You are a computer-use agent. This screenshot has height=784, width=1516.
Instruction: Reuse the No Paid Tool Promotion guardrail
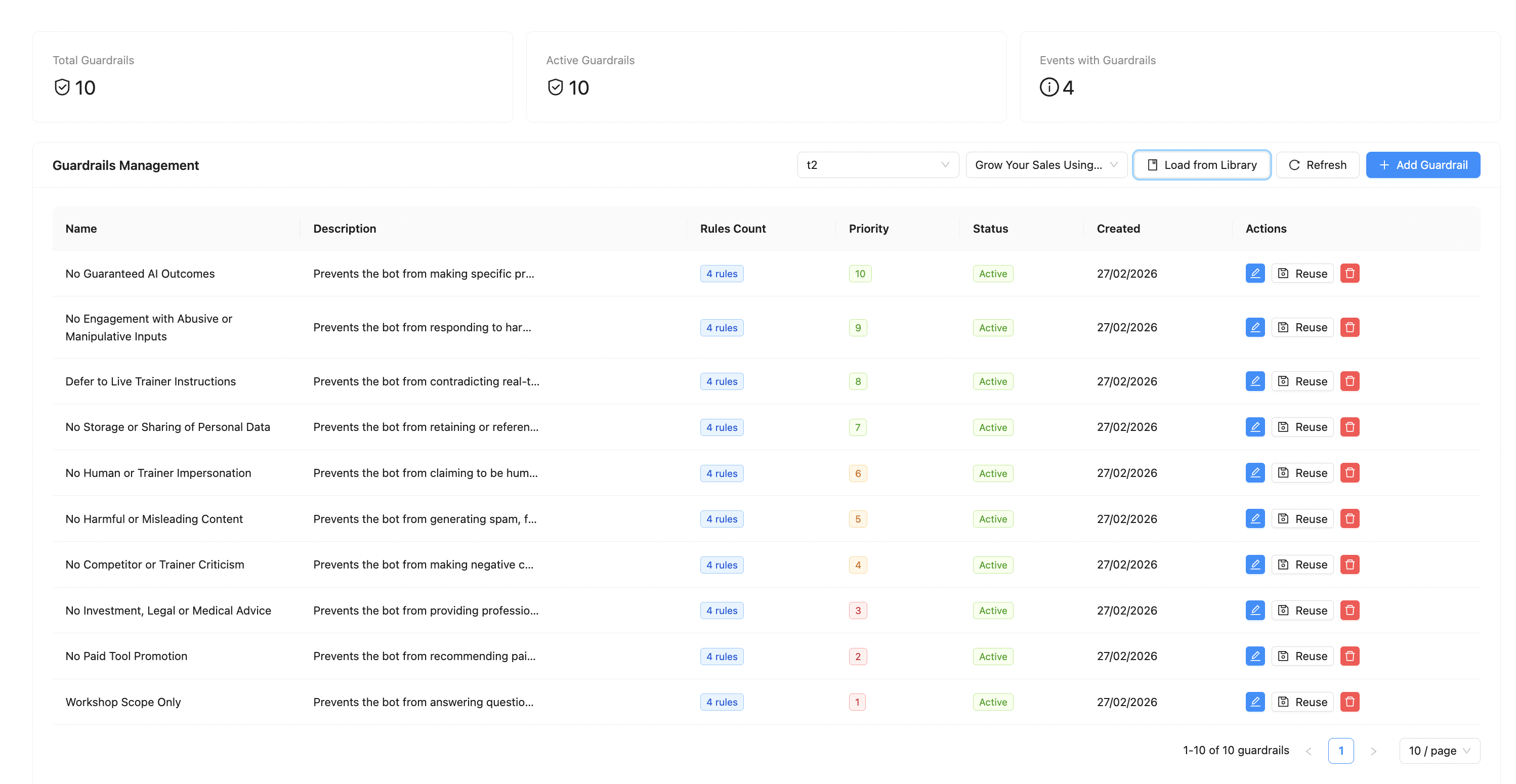coord(1302,656)
